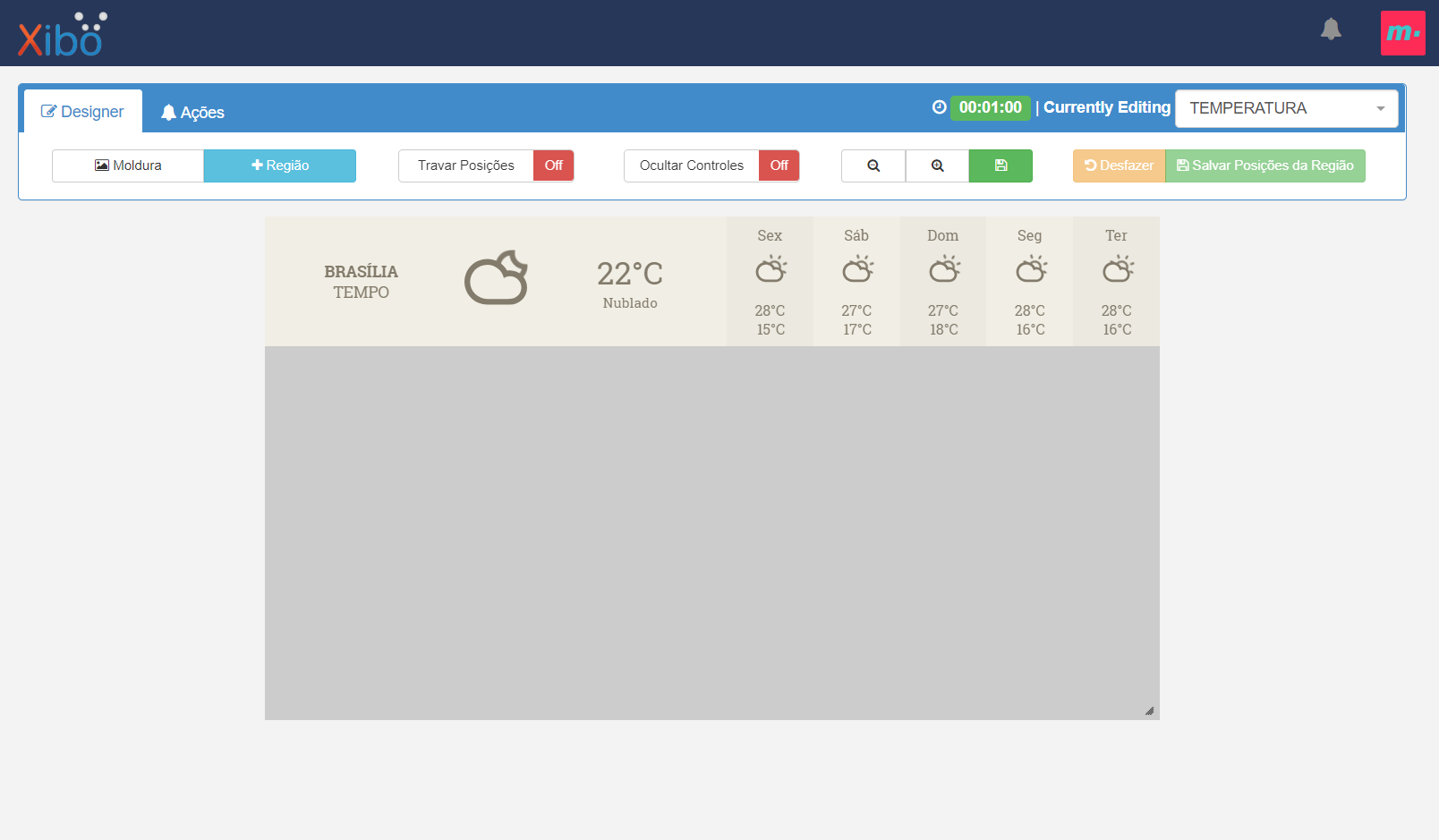
Task: Click the Sáb 17°C low temperature
Action: (x=857, y=330)
